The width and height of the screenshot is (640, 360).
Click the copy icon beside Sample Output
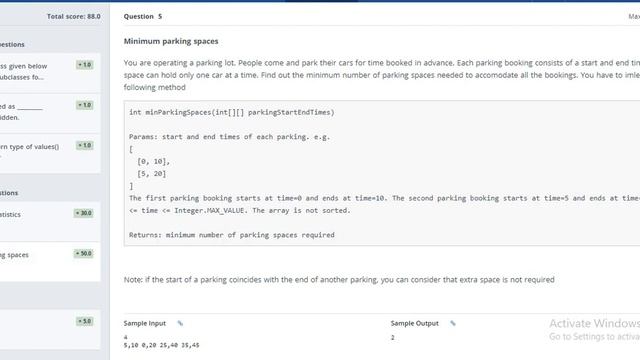point(453,323)
